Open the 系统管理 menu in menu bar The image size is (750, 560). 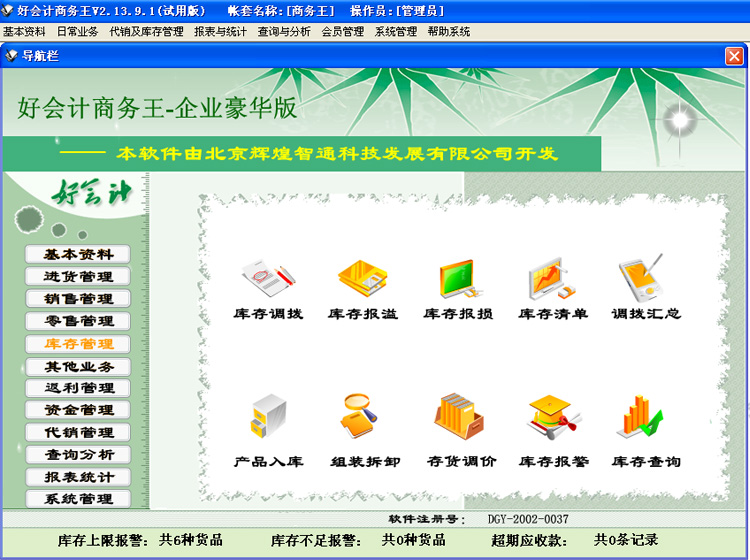396,32
